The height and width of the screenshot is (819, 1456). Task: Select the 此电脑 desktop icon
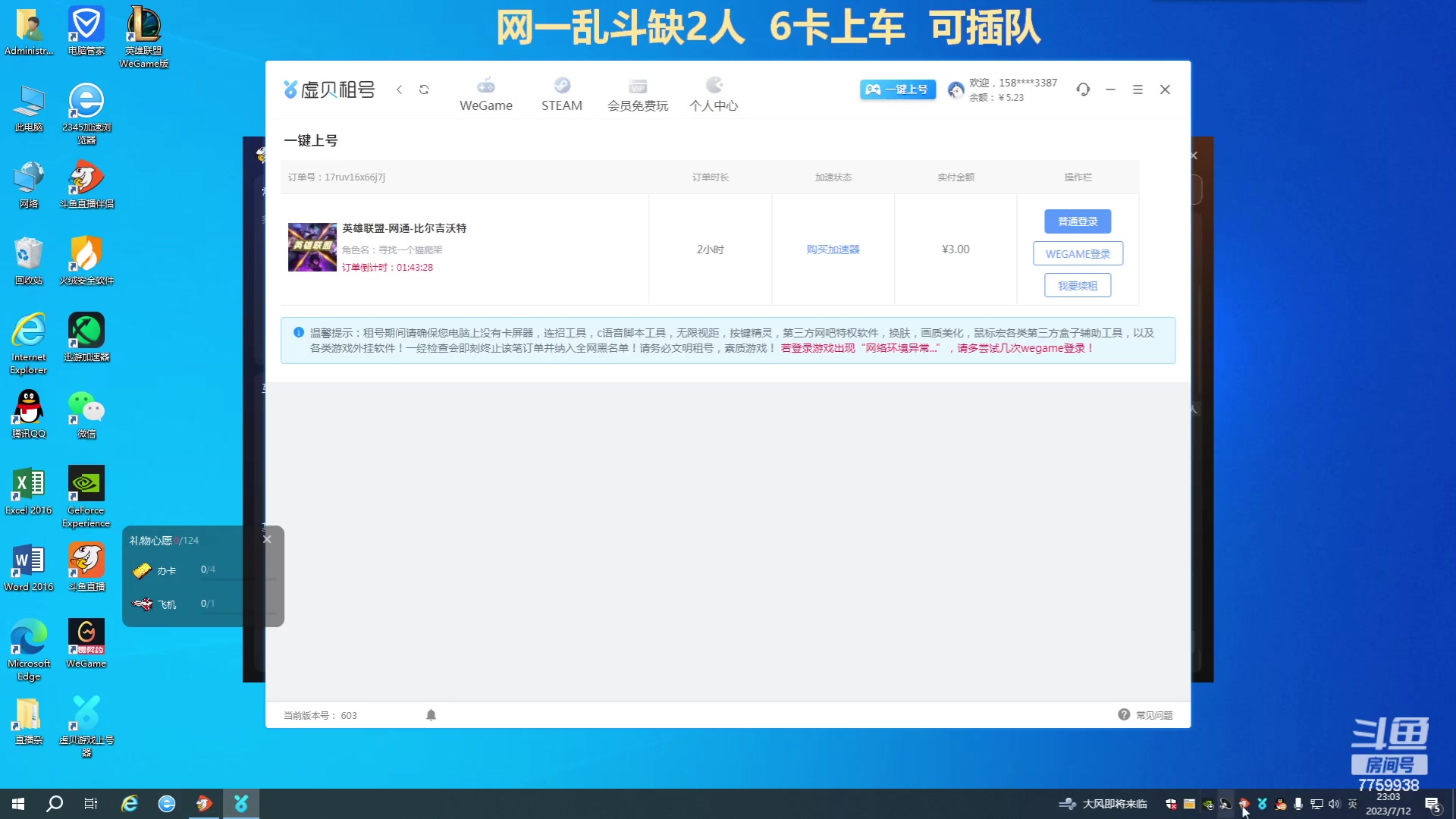[x=29, y=108]
